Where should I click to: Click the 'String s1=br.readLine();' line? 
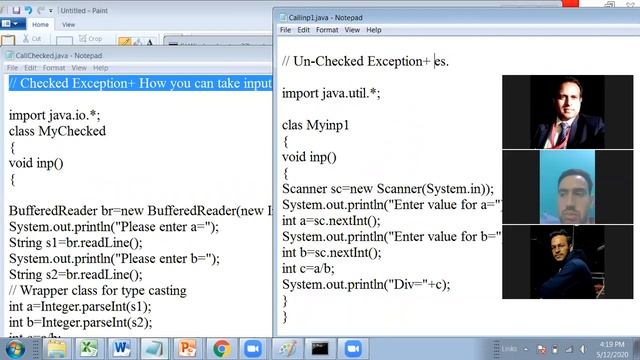tap(76, 242)
